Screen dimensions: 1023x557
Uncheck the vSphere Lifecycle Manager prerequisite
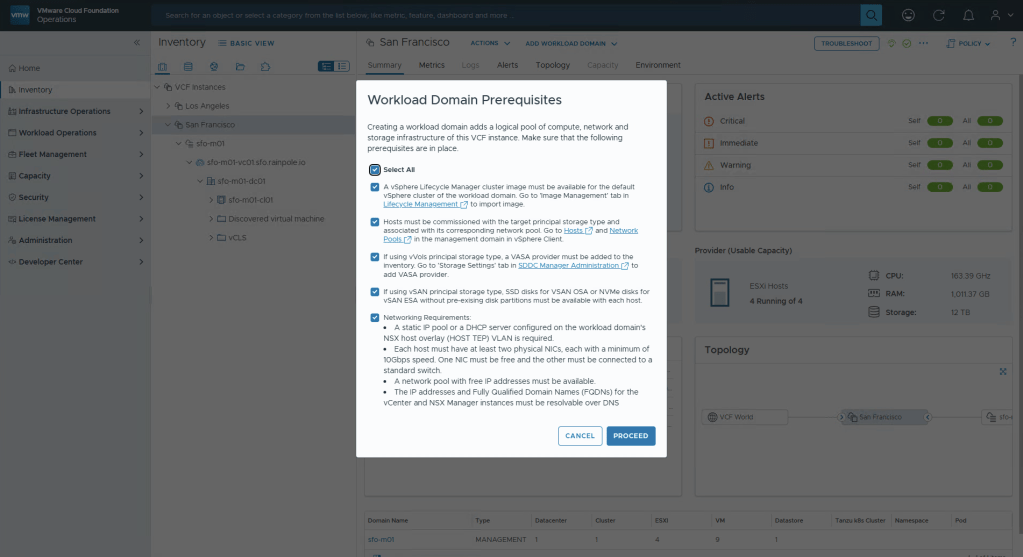375,187
